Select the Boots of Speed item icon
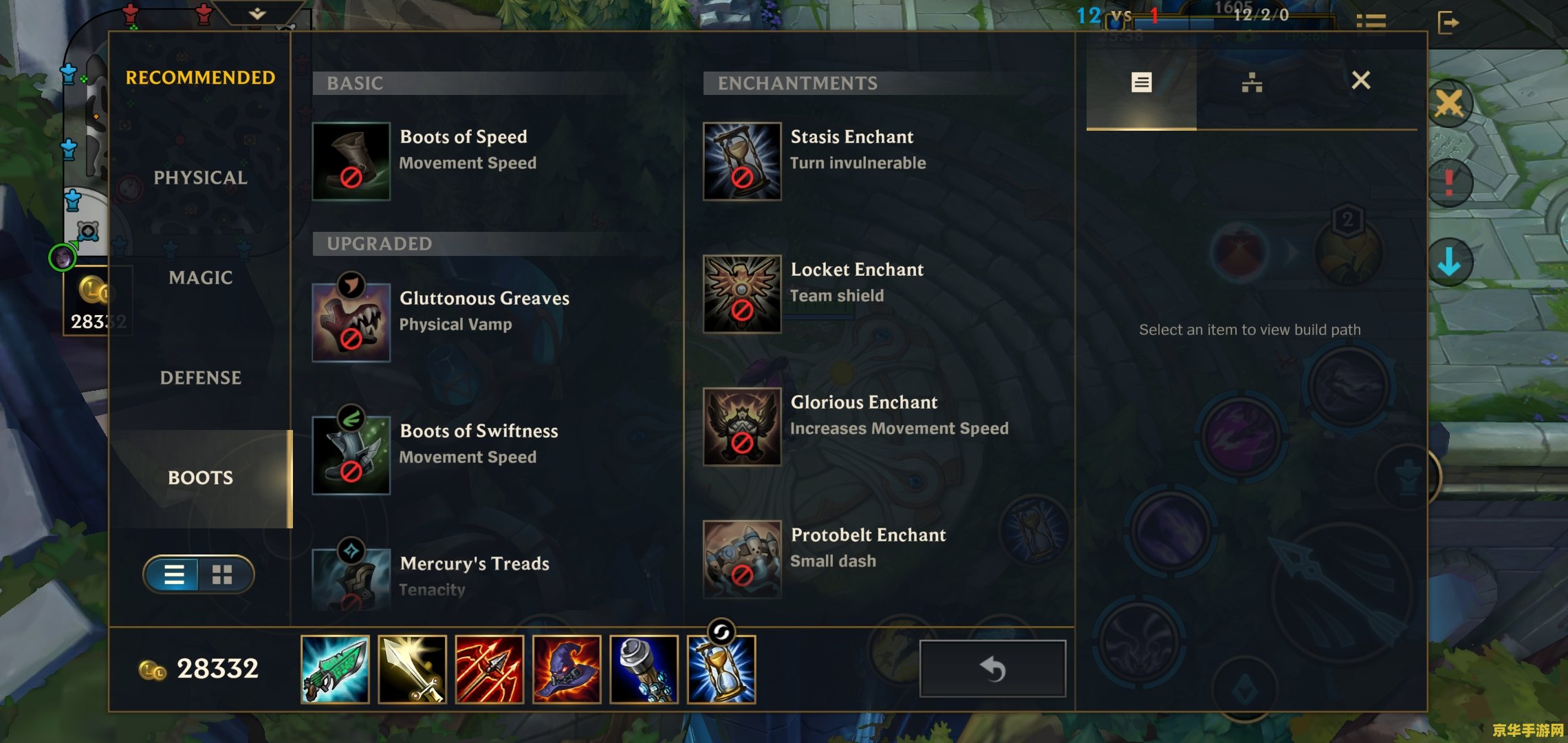Screen dimensions: 1568x743 tap(351, 162)
